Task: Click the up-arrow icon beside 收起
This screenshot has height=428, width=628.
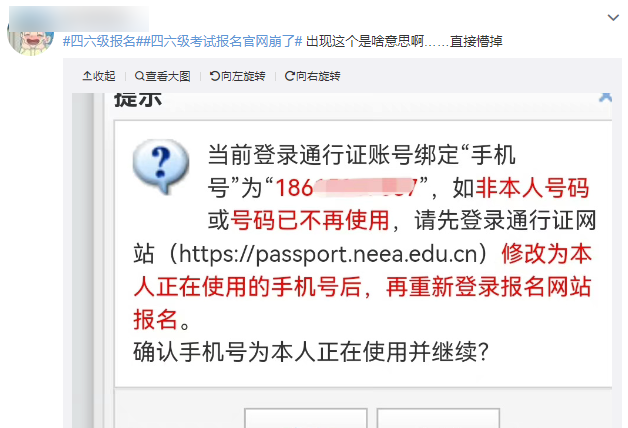Action: pos(87,76)
